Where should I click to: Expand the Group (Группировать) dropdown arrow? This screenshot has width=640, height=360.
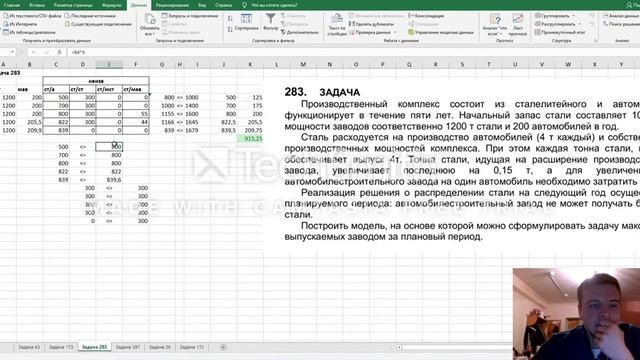point(573,16)
